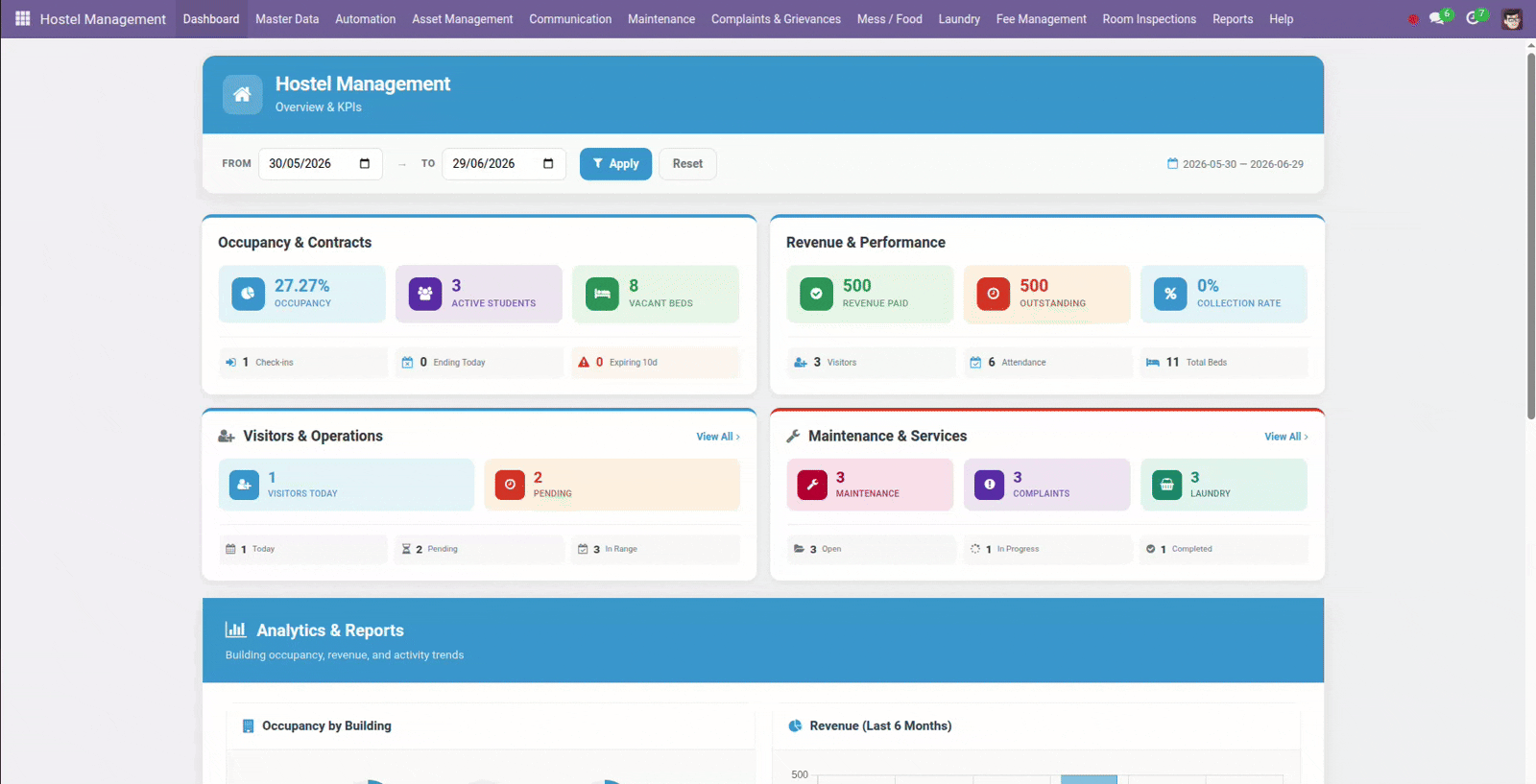Click the Outstanding clock icon
The image size is (1536, 784).
(x=993, y=294)
